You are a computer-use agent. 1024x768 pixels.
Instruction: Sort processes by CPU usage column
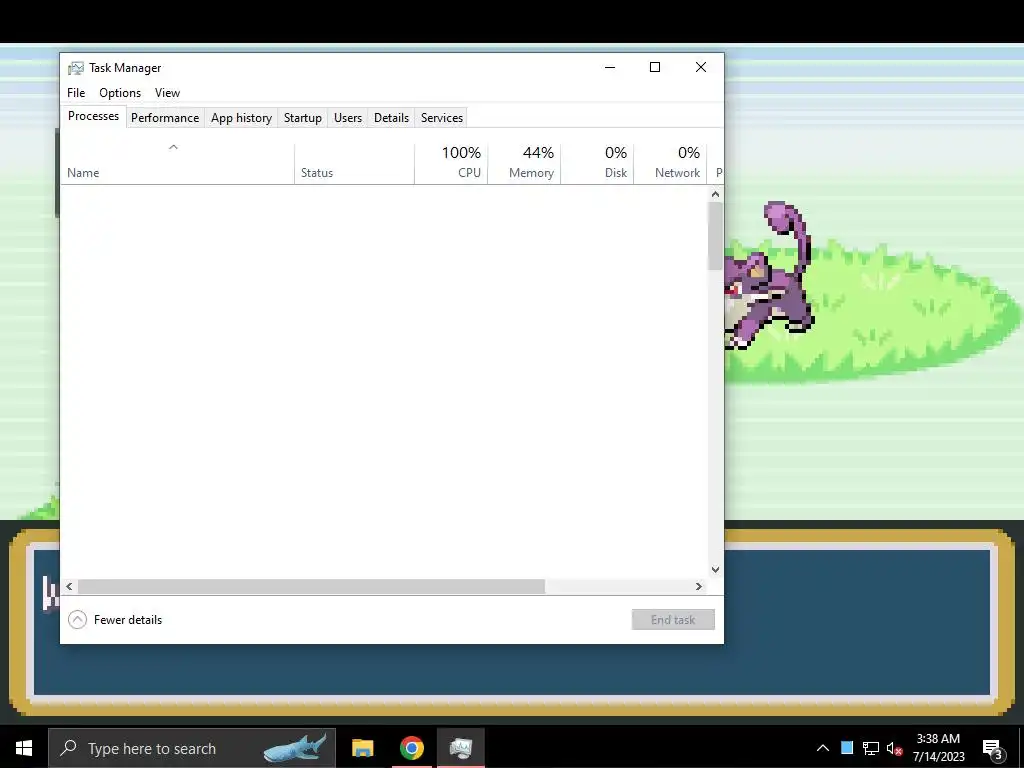coord(451,163)
